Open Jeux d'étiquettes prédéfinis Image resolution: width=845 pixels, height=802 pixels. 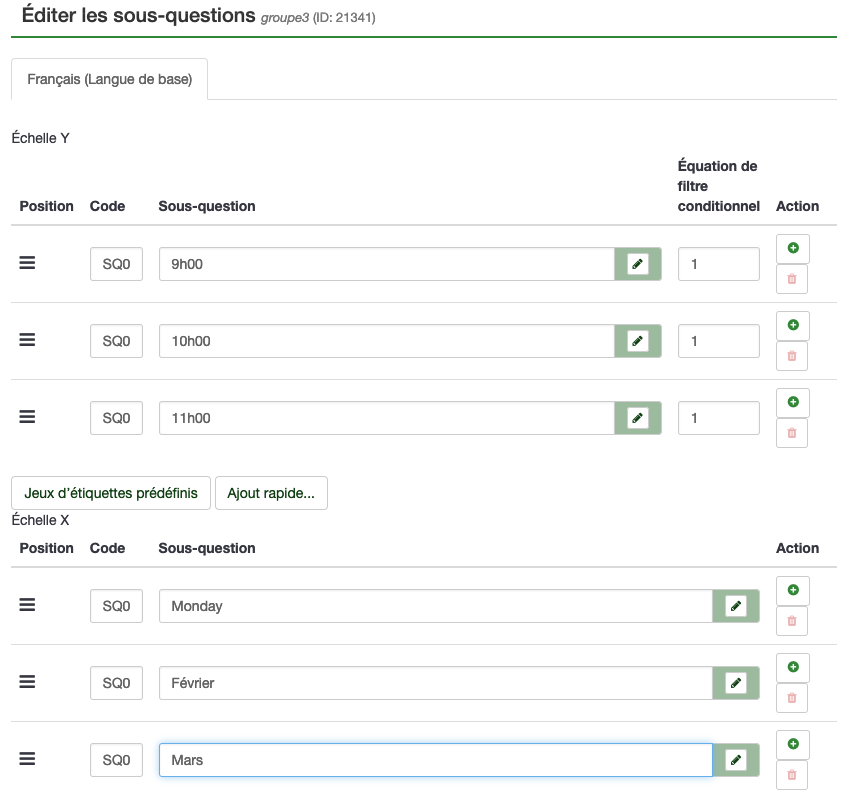(111, 493)
